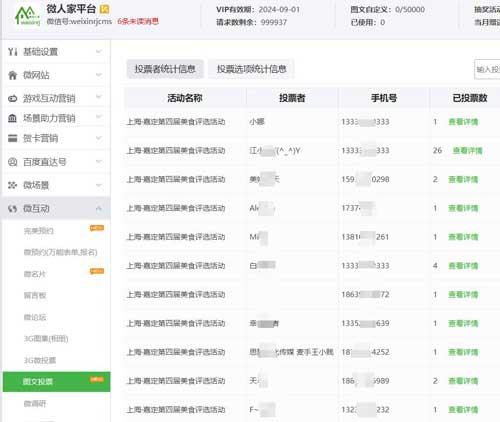View details for phone ending 232
This screenshot has height=422, width=500.
pos(463,410)
